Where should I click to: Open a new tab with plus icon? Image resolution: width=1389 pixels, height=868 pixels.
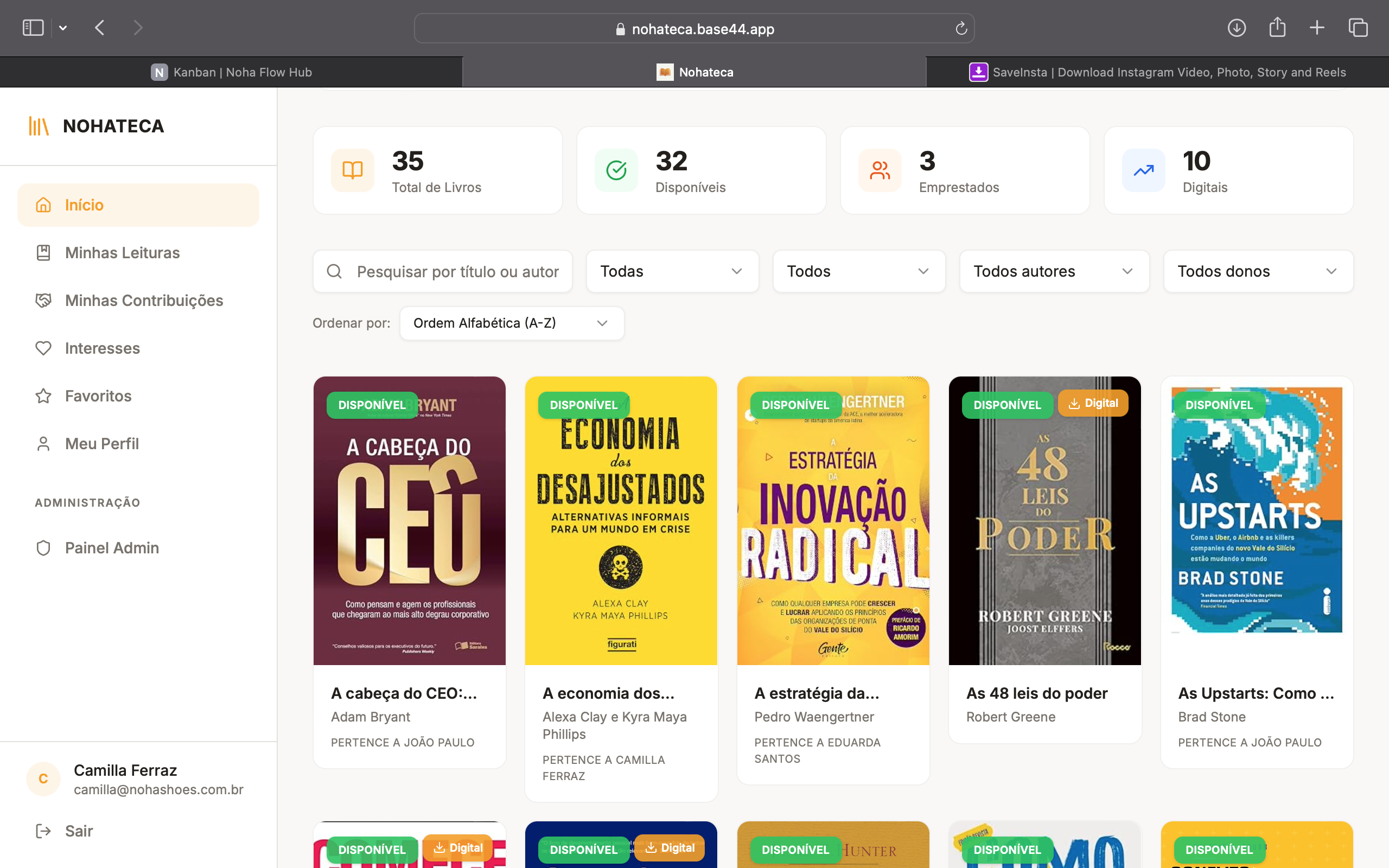pos(1317,28)
